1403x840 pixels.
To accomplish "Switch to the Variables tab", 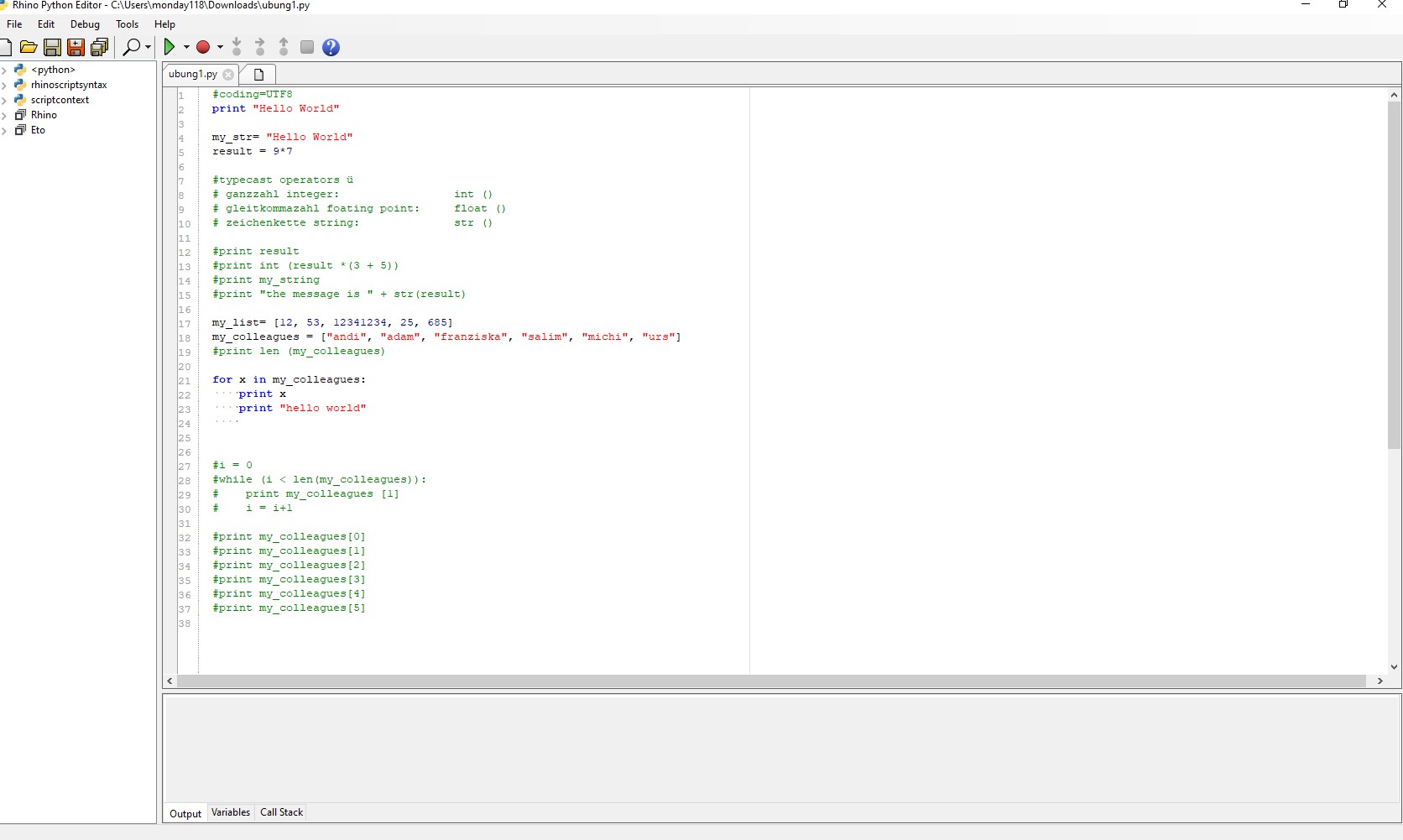I will [x=231, y=812].
